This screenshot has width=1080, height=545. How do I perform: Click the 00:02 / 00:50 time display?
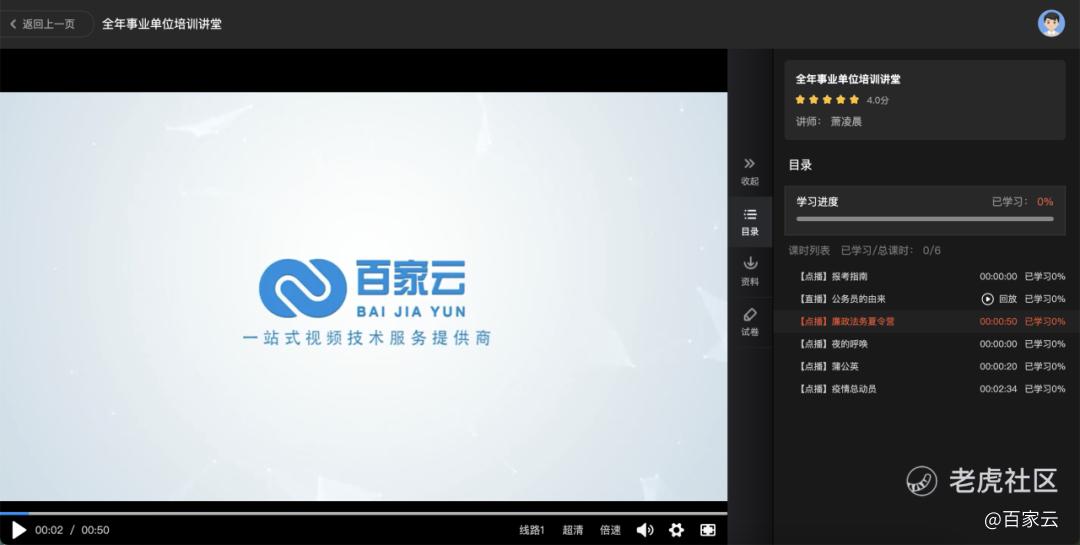(72, 530)
